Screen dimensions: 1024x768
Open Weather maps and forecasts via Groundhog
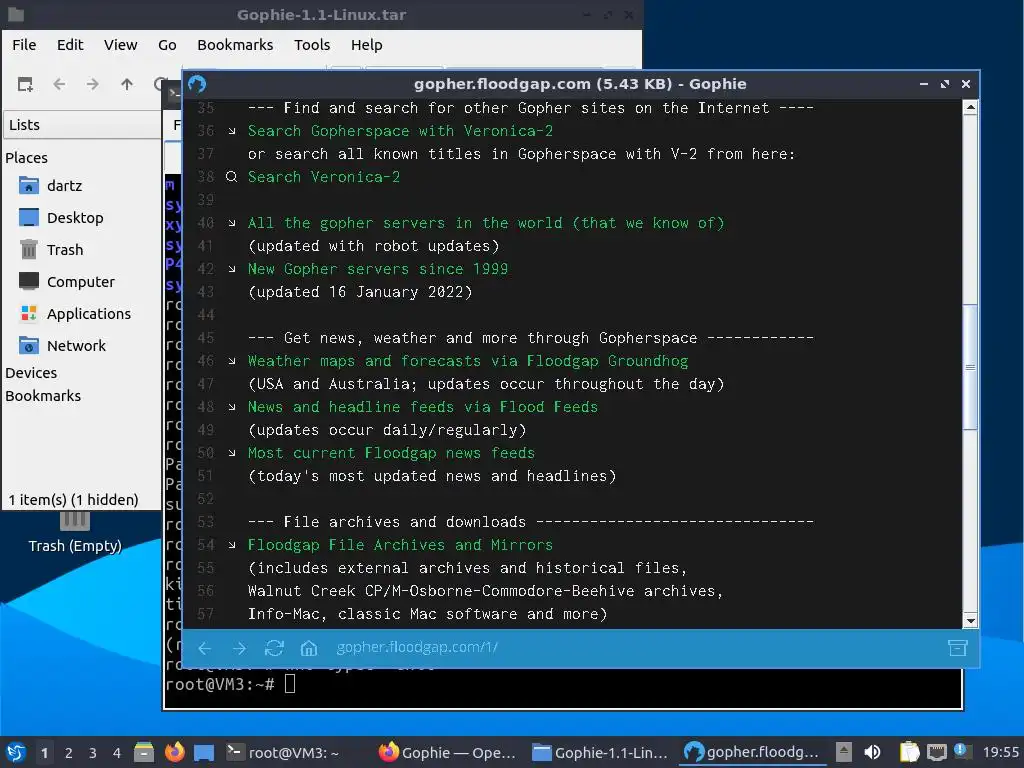tap(468, 361)
